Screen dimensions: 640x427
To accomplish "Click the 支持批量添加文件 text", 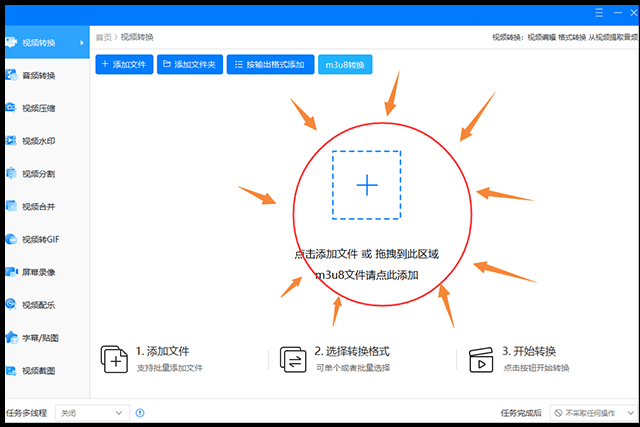I will click(169, 368).
